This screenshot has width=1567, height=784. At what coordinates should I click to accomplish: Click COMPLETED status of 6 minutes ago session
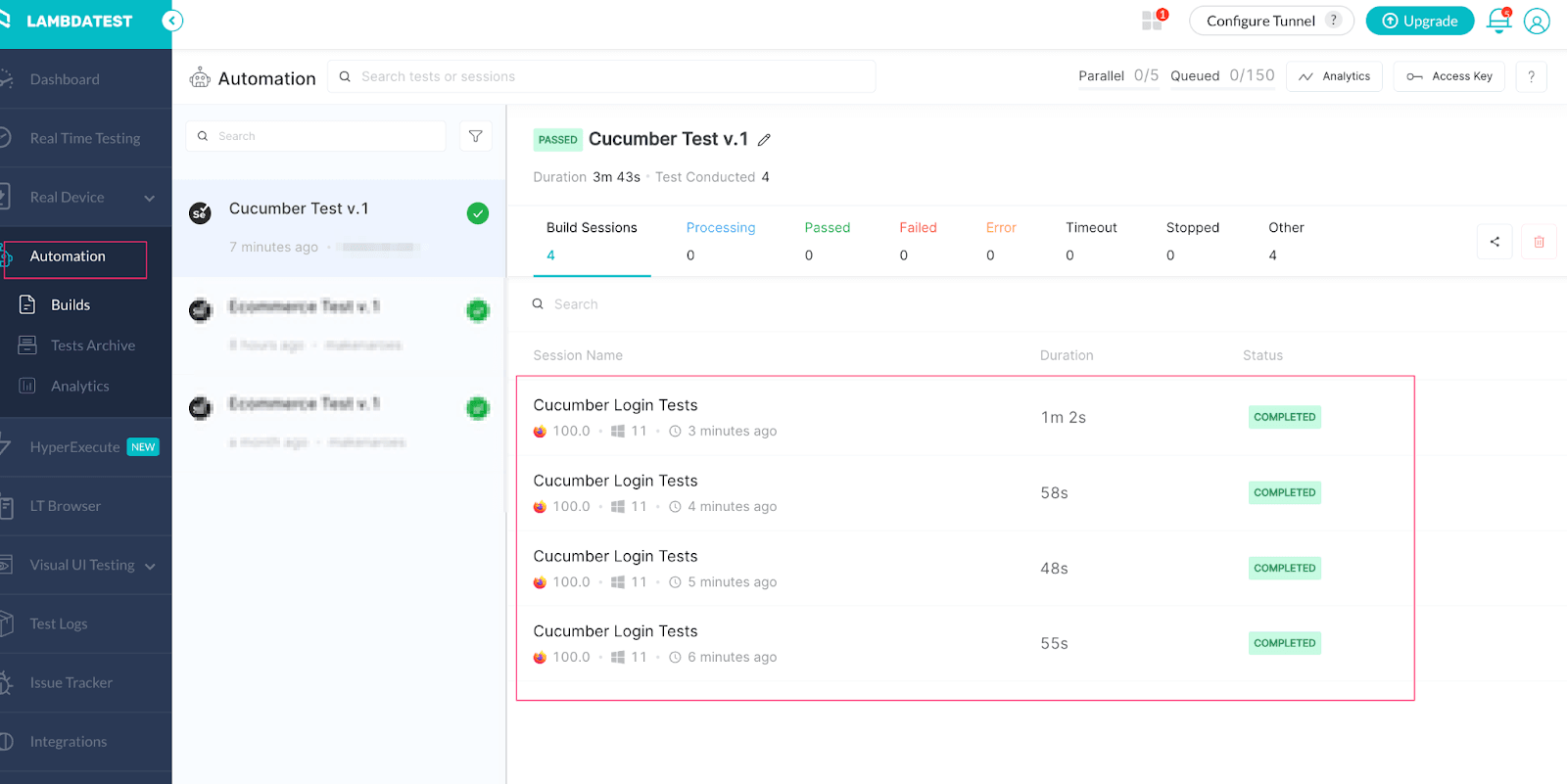tap(1285, 643)
